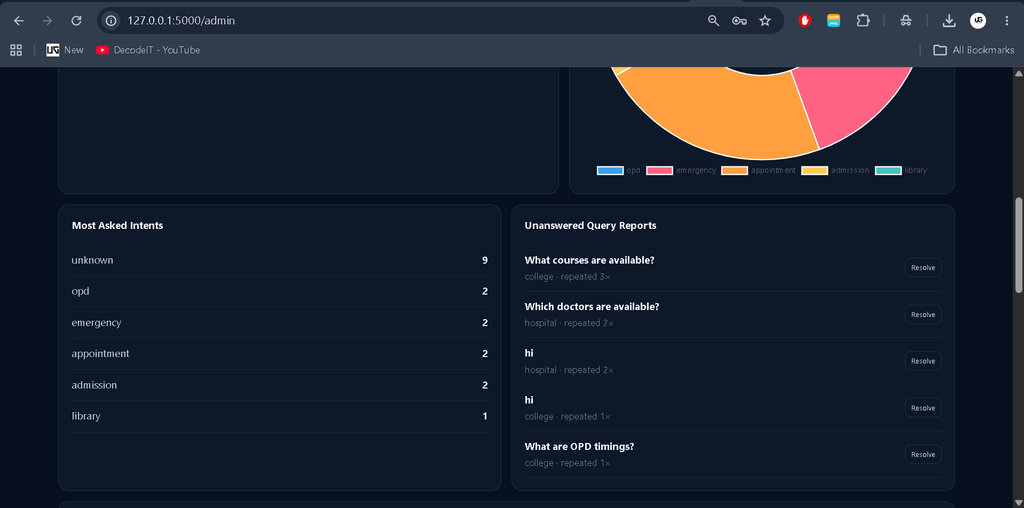
Task: Open the apps grid in bookmarks bar
Action: (x=16, y=50)
